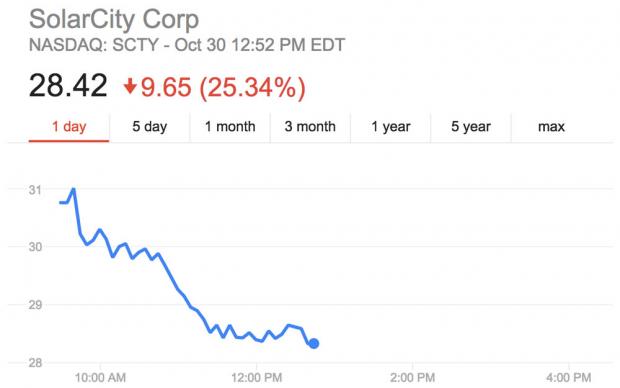Viewport: 620px width, 388px height.
Task: Click the SolarCity Corp title
Action: pyautogui.click(x=114, y=19)
